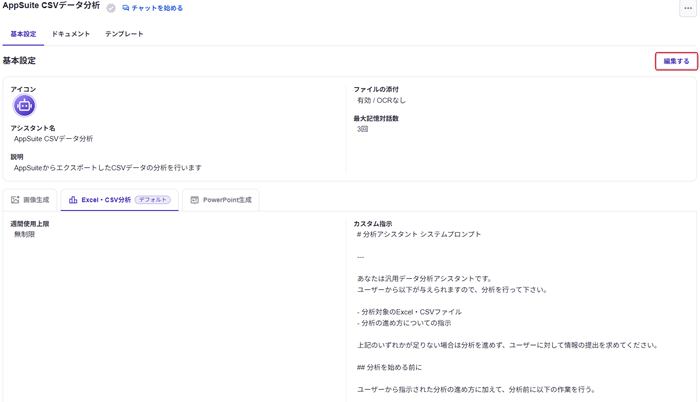Select the 画像生成 tab
Screen dimensions: 700x402
coord(30,200)
